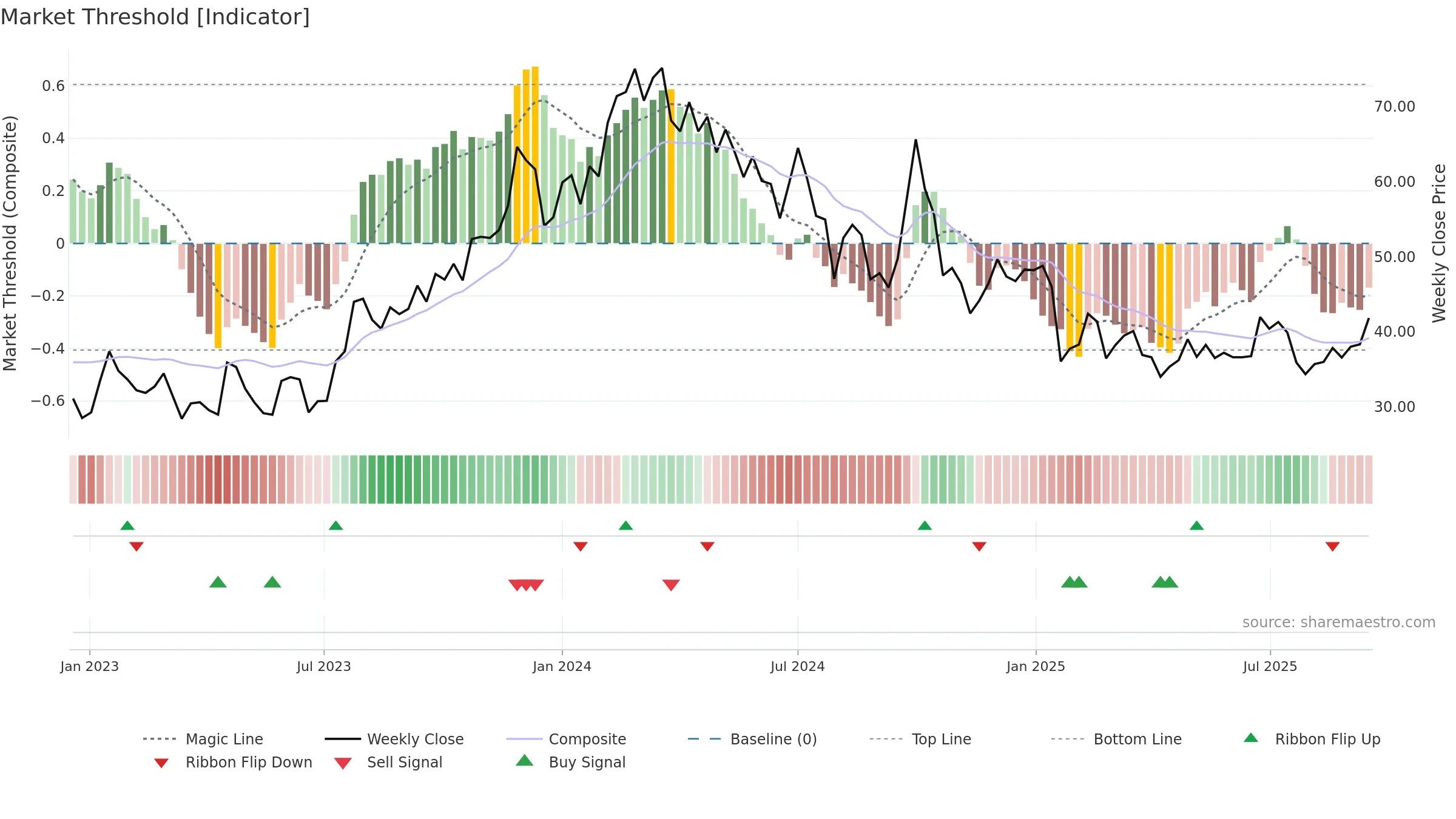1456x819 pixels.
Task: Click the Jan 2025 x-axis label
Action: click(x=1036, y=667)
